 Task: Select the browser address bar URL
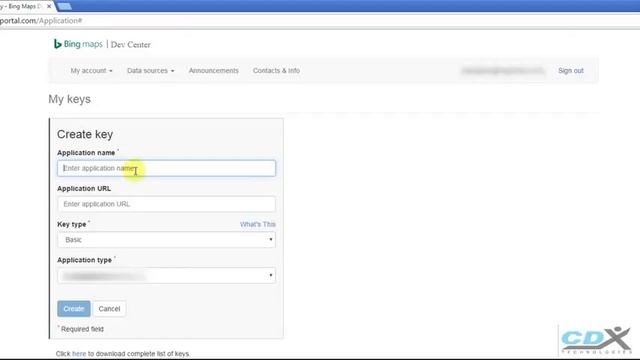tap(41, 20)
